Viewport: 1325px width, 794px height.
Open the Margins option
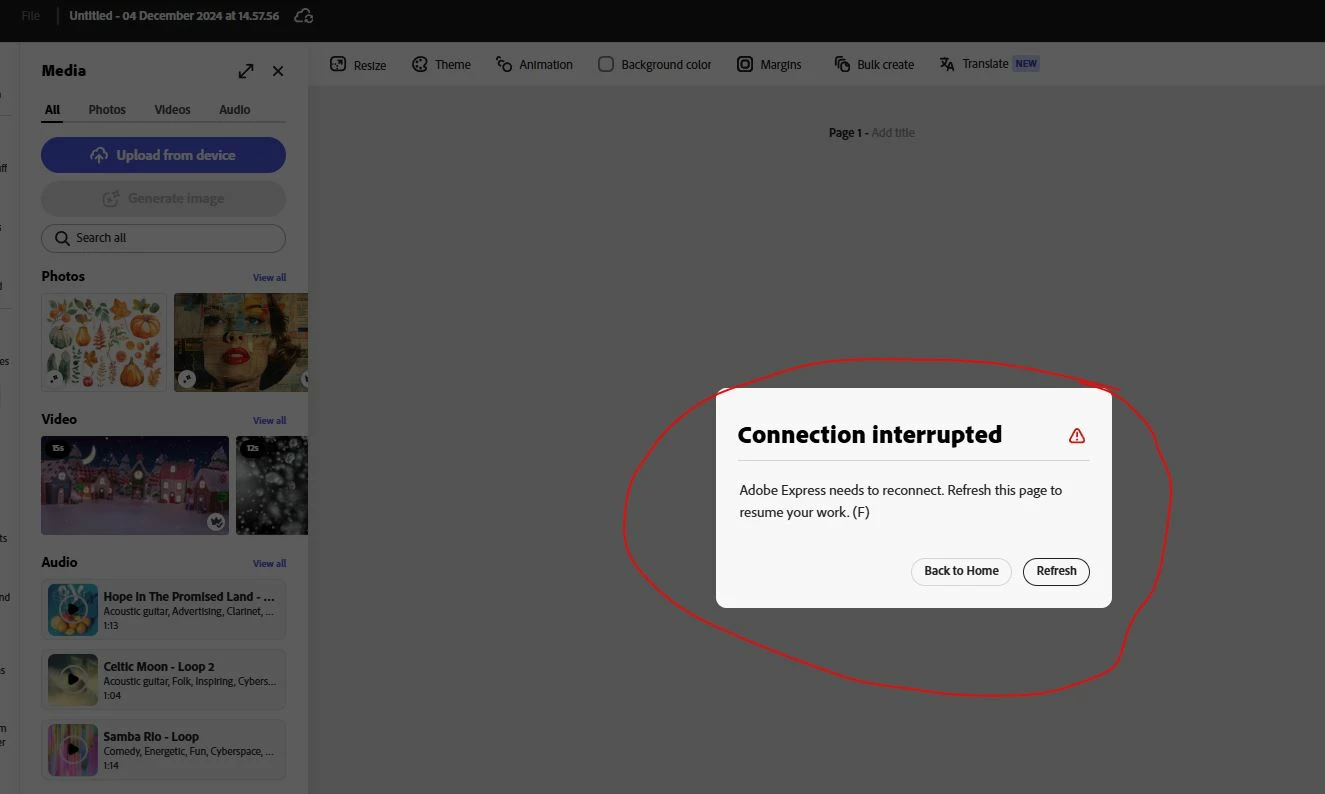pos(769,64)
